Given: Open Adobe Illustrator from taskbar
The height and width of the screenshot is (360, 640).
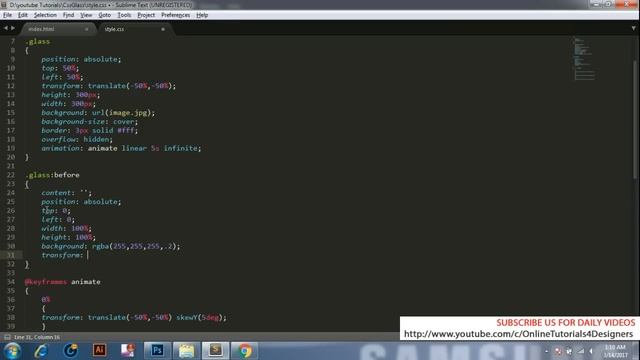Looking at the screenshot, I should [x=99, y=350].
